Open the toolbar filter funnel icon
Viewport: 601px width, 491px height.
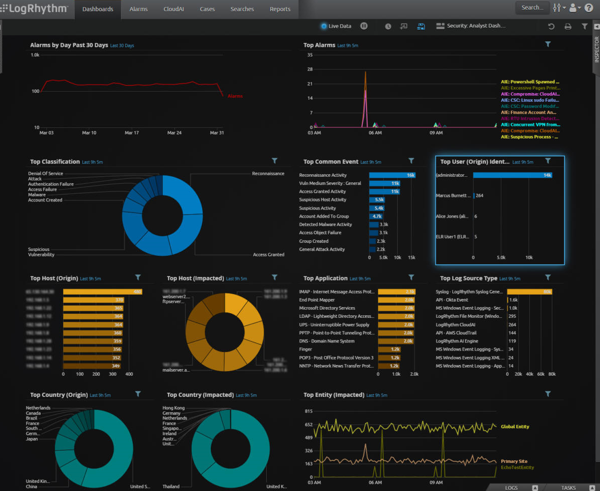[x=584, y=26]
